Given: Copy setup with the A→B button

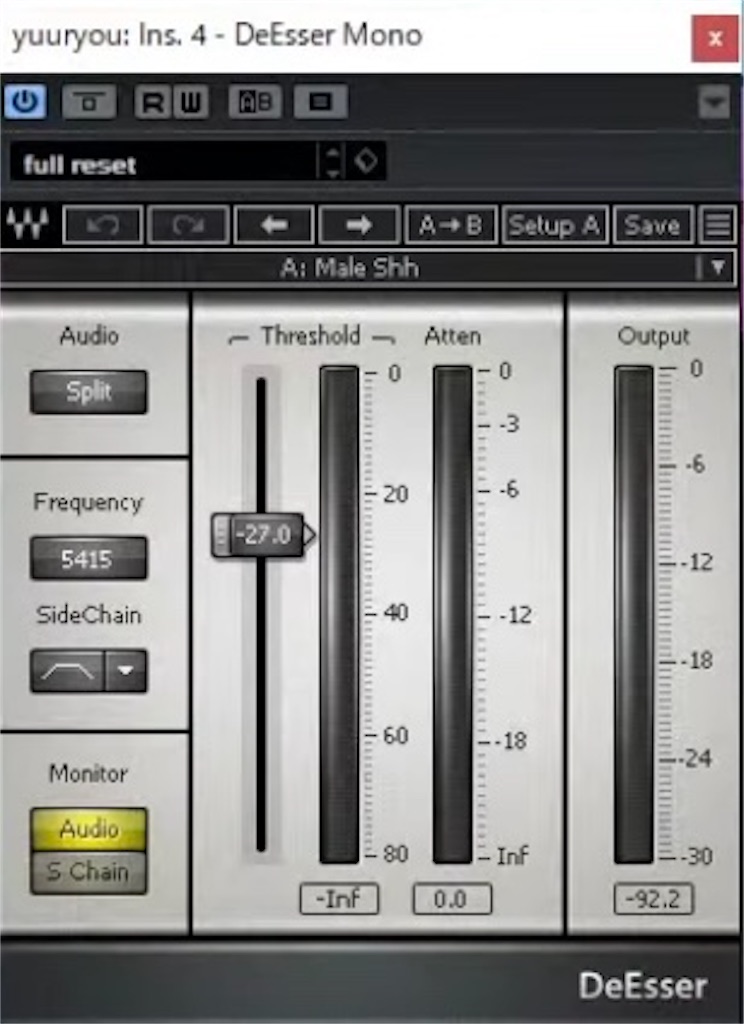Looking at the screenshot, I should 451,225.
